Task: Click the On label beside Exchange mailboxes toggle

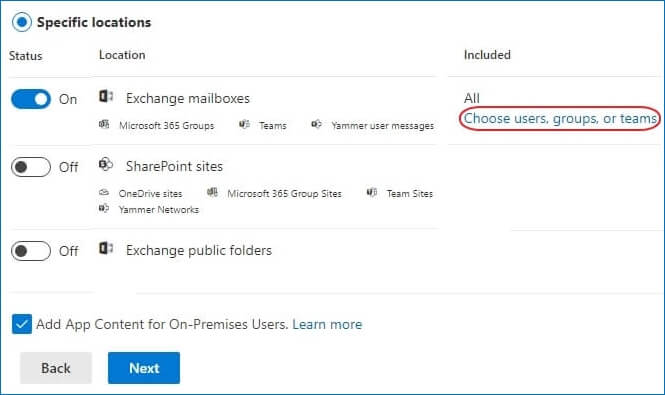Action: click(x=68, y=99)
